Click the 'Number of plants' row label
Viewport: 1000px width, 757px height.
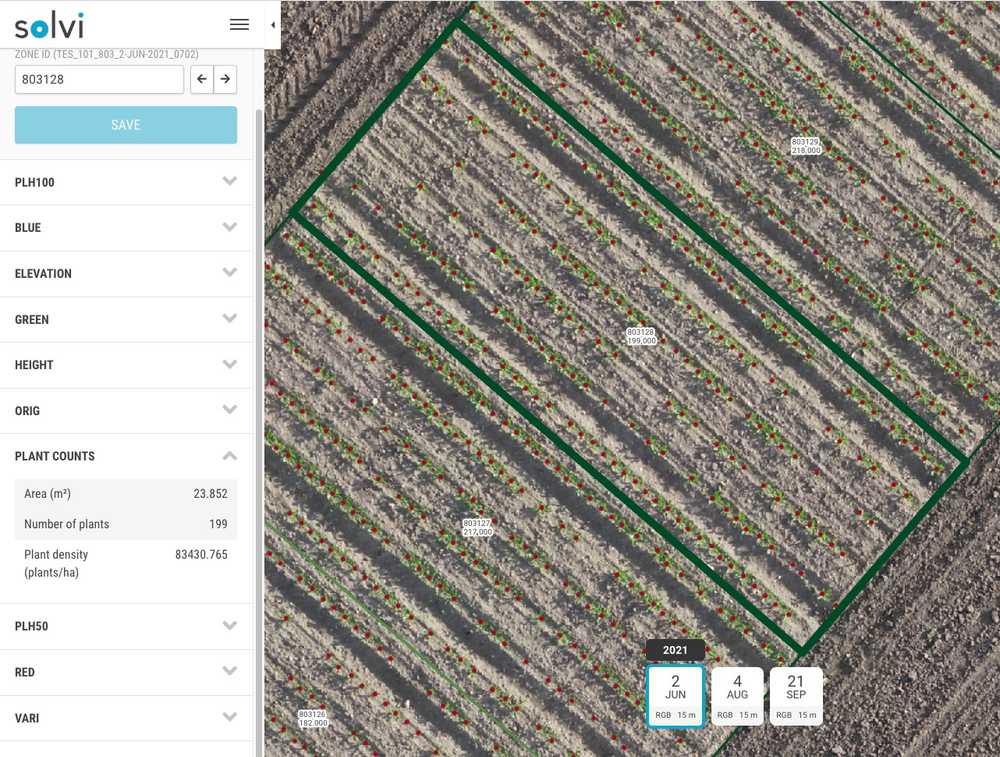point(66,524)
